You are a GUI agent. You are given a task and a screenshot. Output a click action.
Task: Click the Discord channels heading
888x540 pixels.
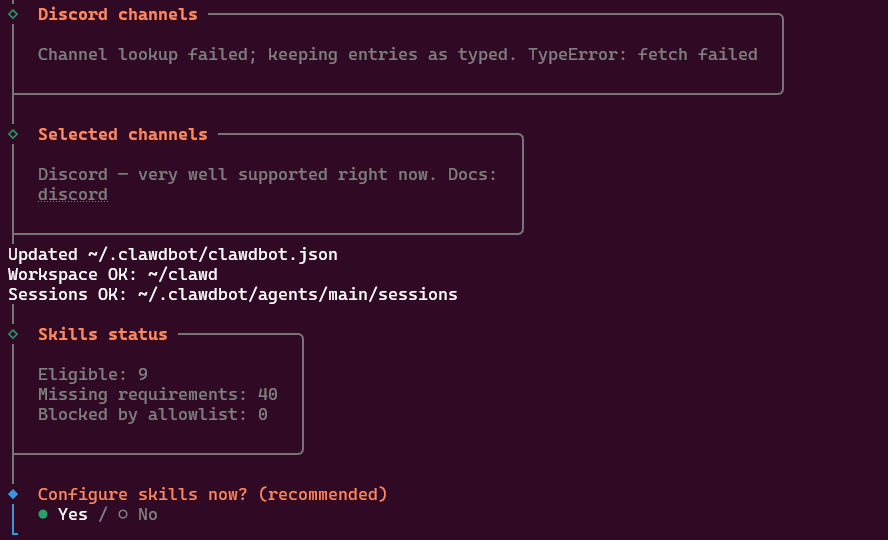118,14
